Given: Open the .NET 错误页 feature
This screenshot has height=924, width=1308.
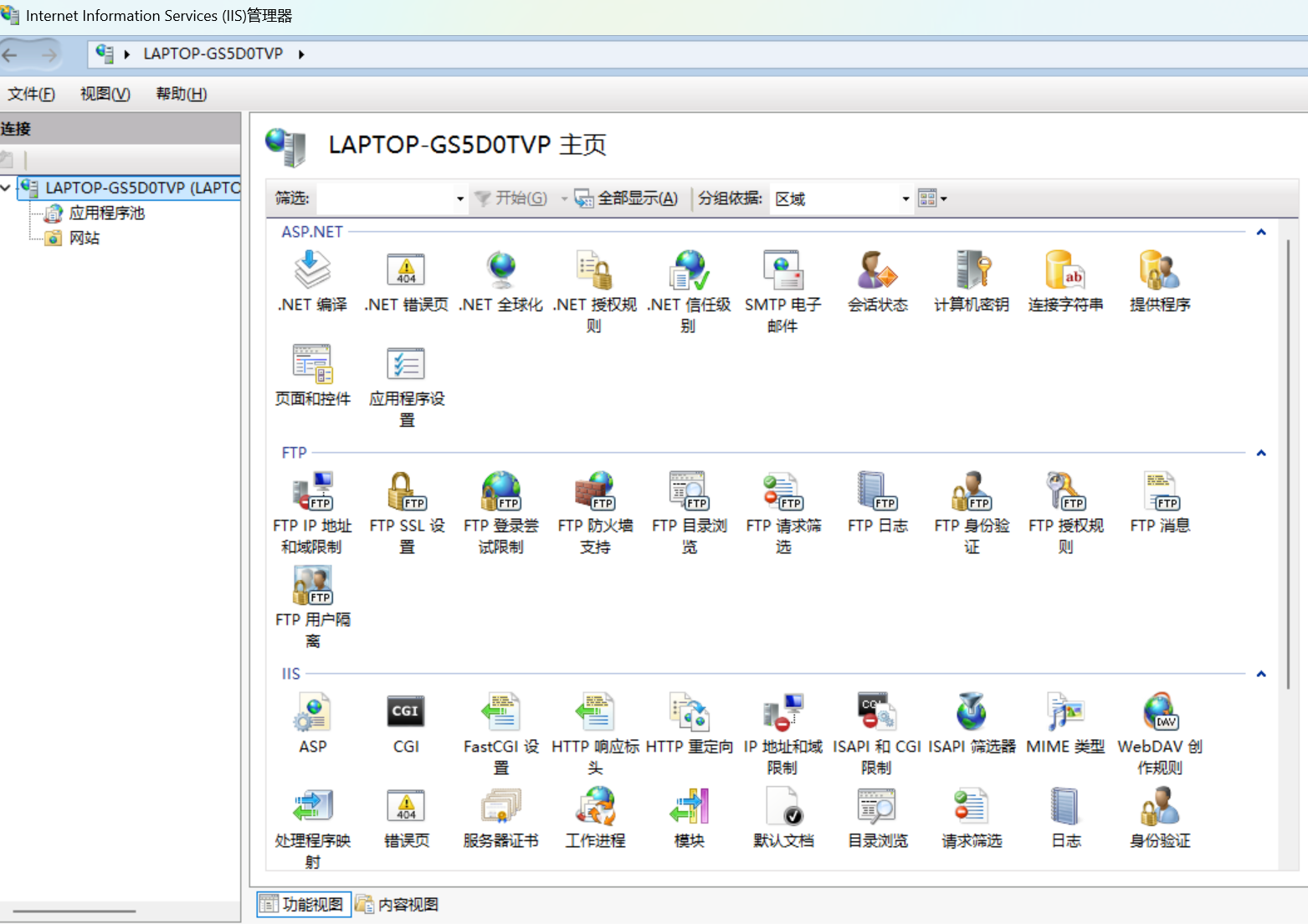Looking at the screenshot, I should [x=407, y=282].
